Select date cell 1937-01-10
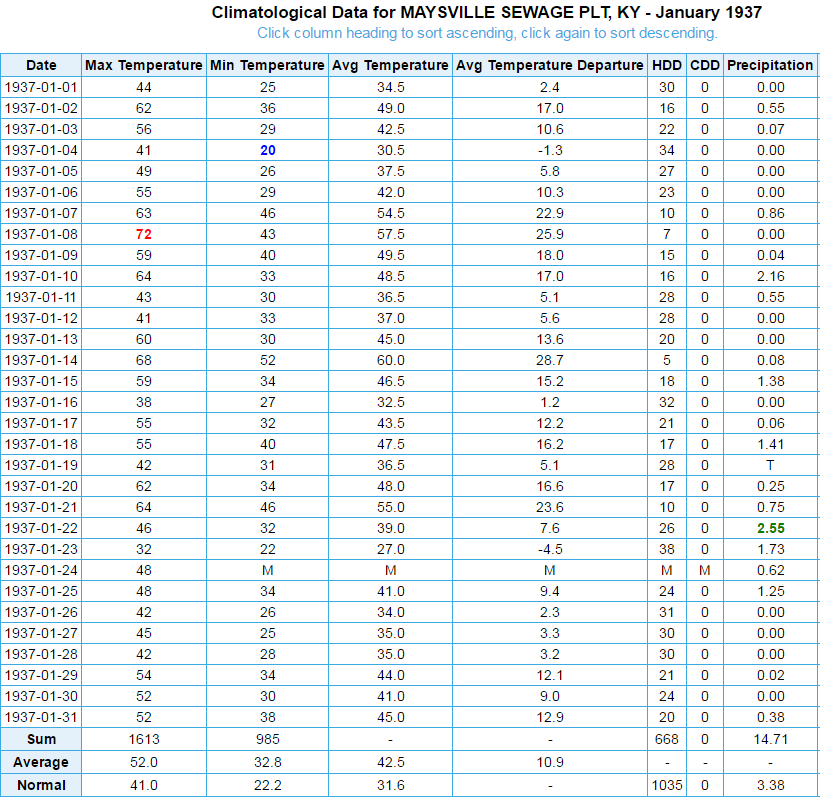 click(x=41, y=276)
